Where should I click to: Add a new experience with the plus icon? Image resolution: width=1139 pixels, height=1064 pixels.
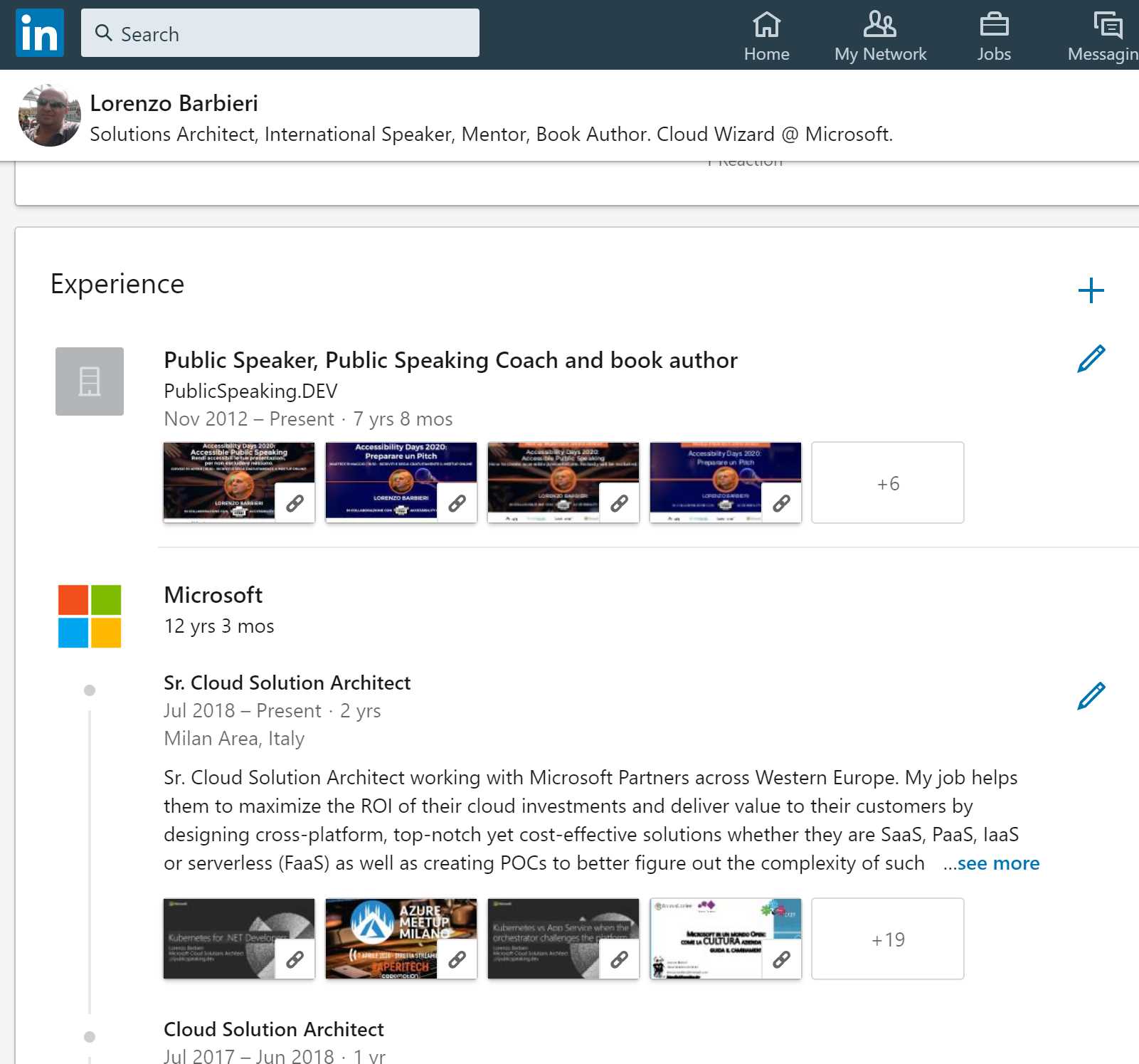click(x=1091, y=290)
